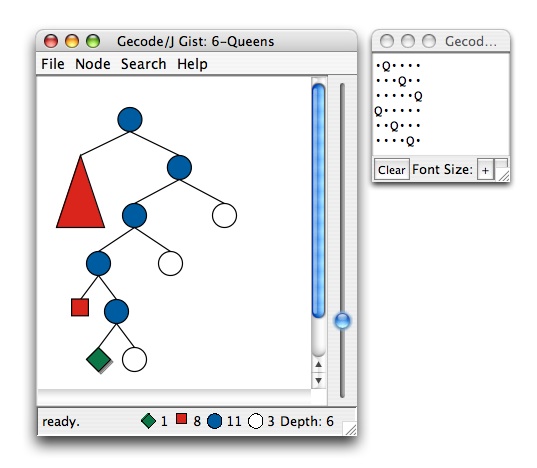Click the 'Depth: 6' status text

[307, 421]
